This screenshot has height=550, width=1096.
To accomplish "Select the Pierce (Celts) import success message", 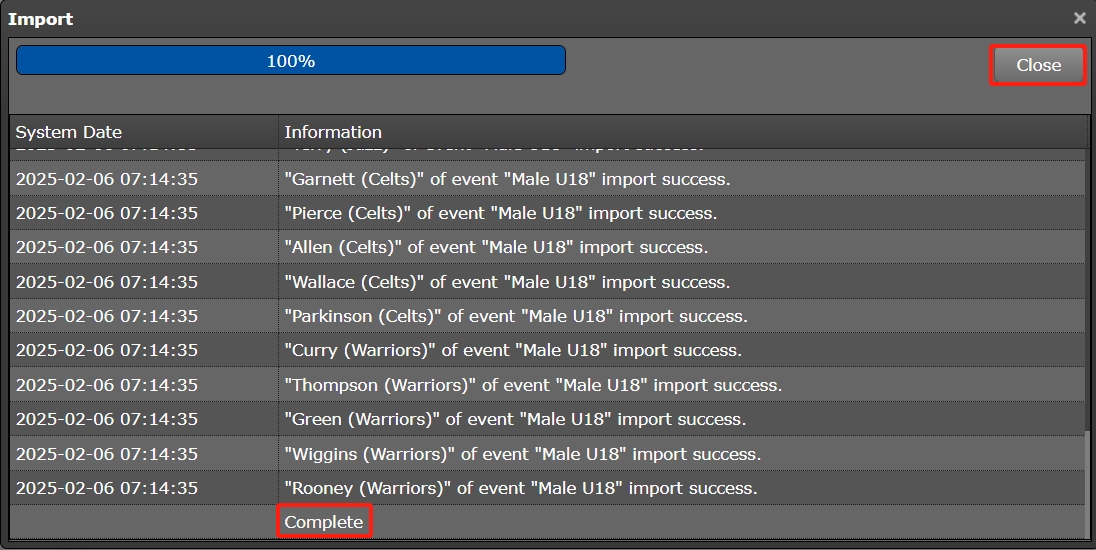I will pyautogui.click(x=500, y=213).
